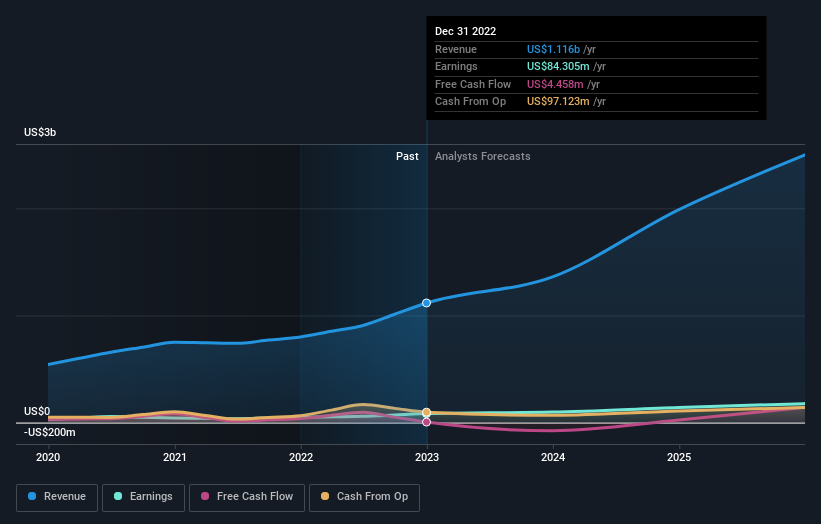This screenshot has height=524, width=821.
Task: Click the blue Revenue data point at 2023
Action: click(x=427, y=303)
